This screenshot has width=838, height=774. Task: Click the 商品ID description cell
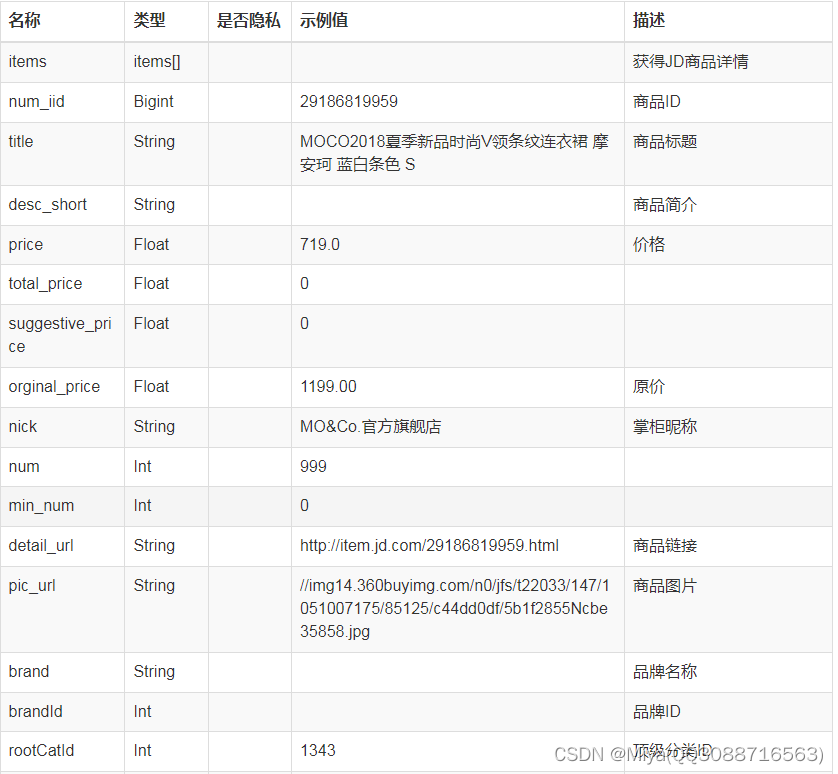[657, 102]
